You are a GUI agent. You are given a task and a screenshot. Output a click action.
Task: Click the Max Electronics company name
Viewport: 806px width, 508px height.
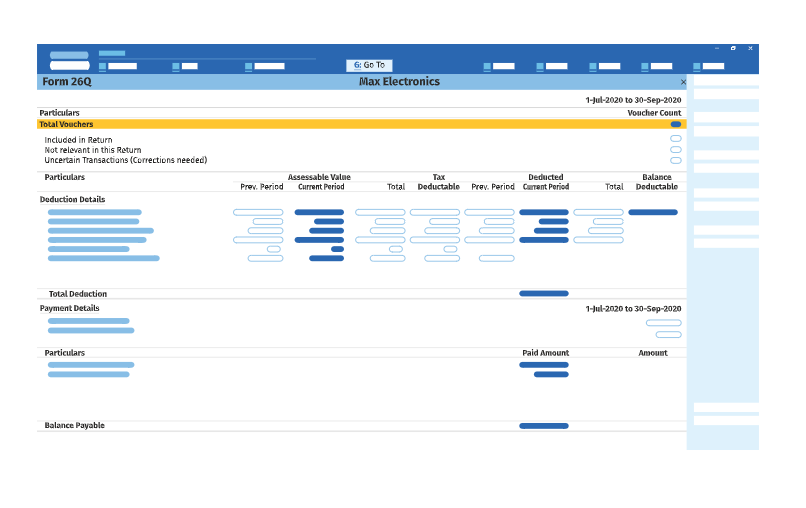coord(399,82)
